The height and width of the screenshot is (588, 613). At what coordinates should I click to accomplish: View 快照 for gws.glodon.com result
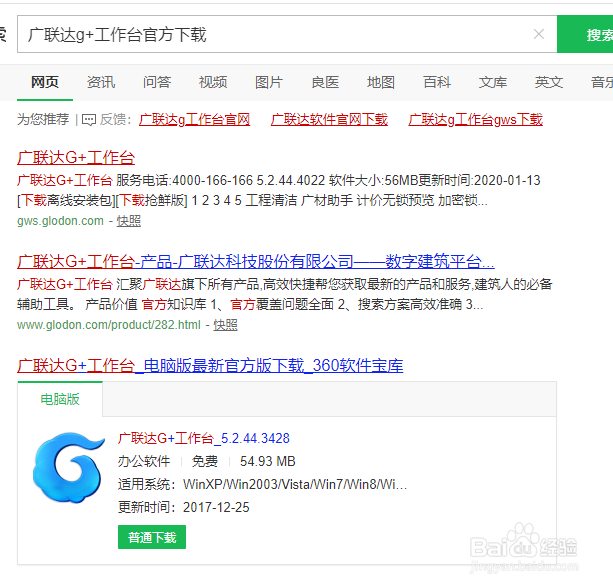click(x=129, y=221)
